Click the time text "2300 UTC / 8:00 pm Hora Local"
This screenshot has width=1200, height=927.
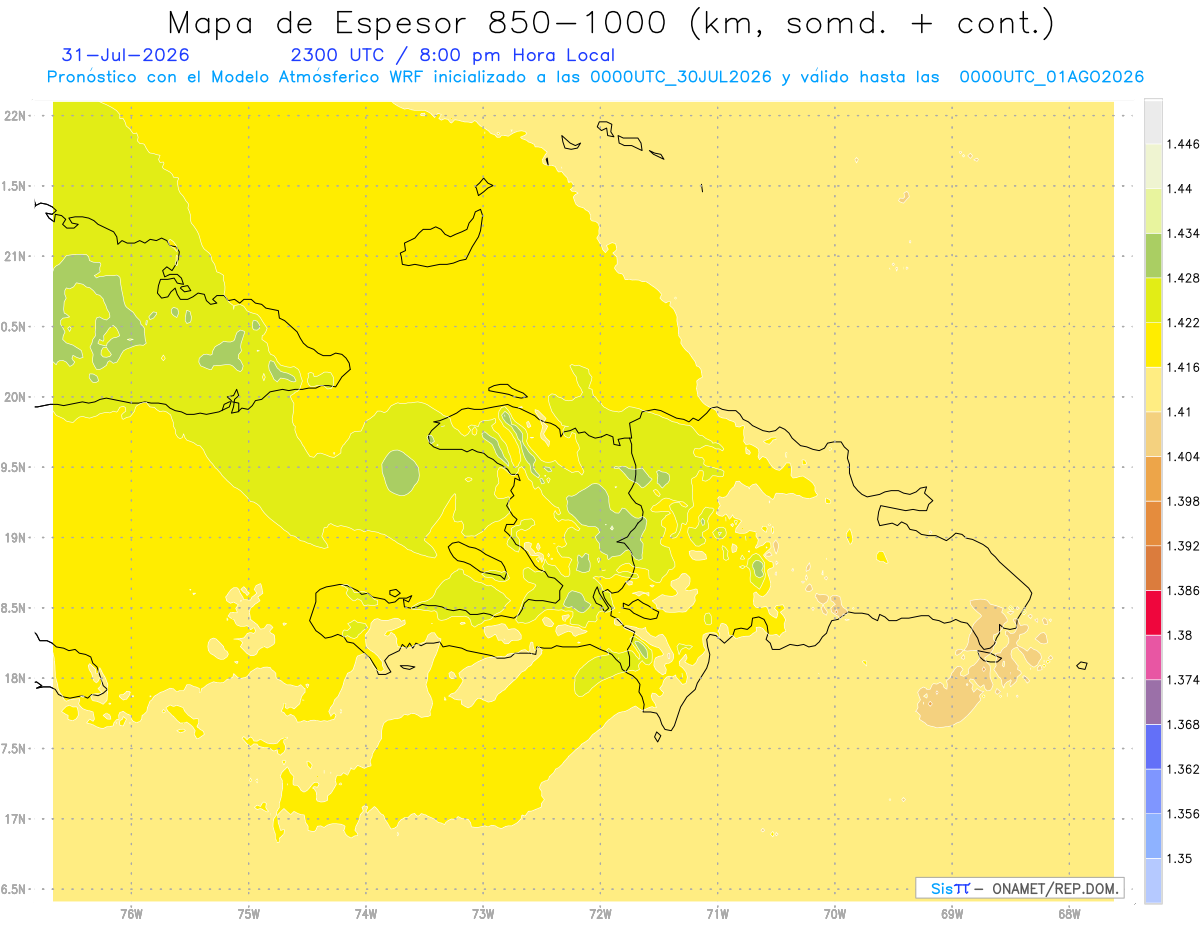coord(452,55)
